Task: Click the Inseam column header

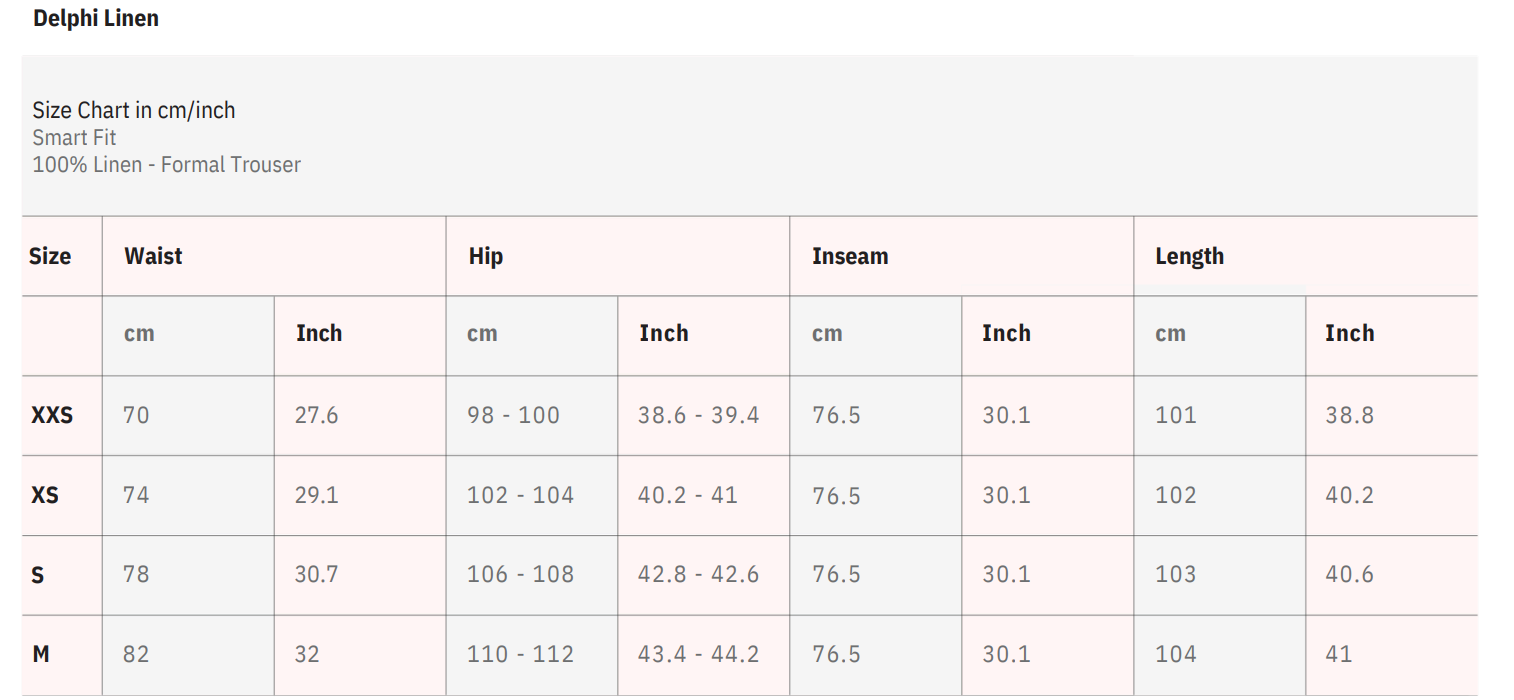Action: 850,256
